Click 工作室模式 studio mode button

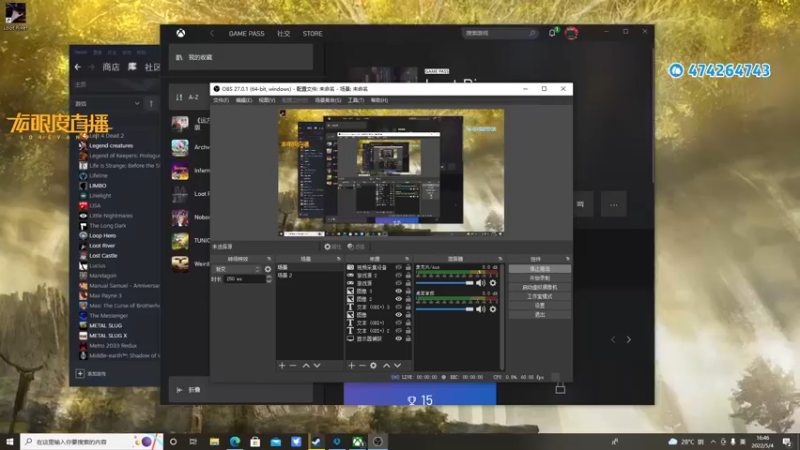[539, 296]
